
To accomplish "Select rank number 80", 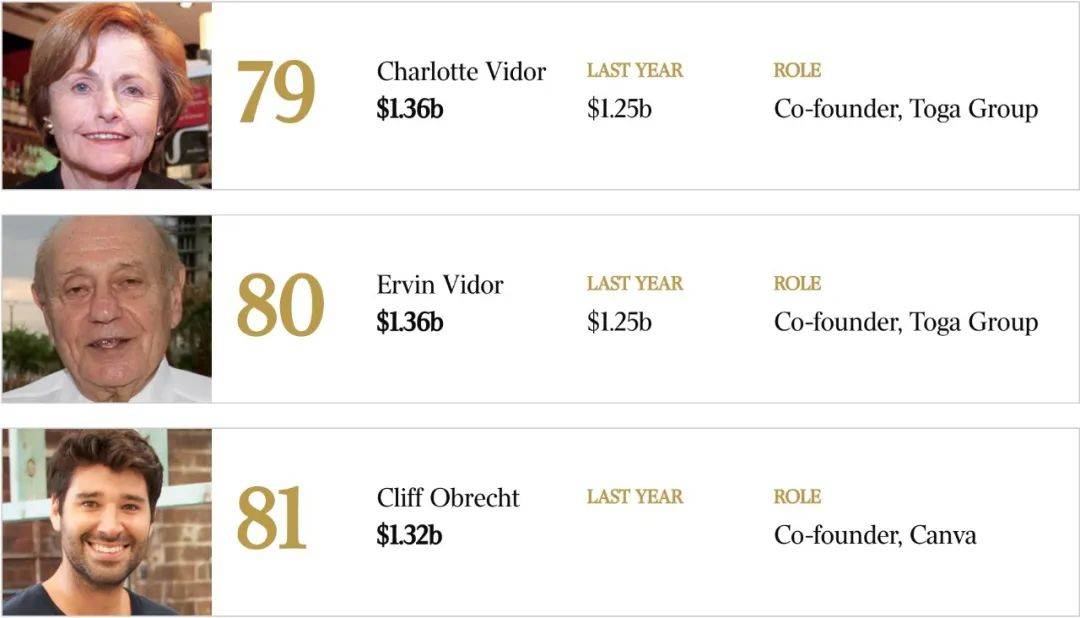I will pyautogui.click(x=280, y=305).
